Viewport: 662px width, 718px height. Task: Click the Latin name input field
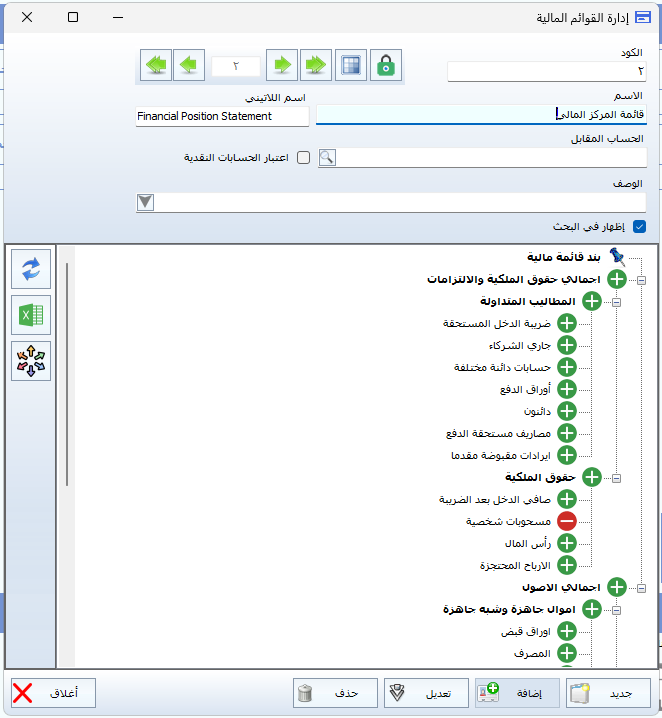222,116
